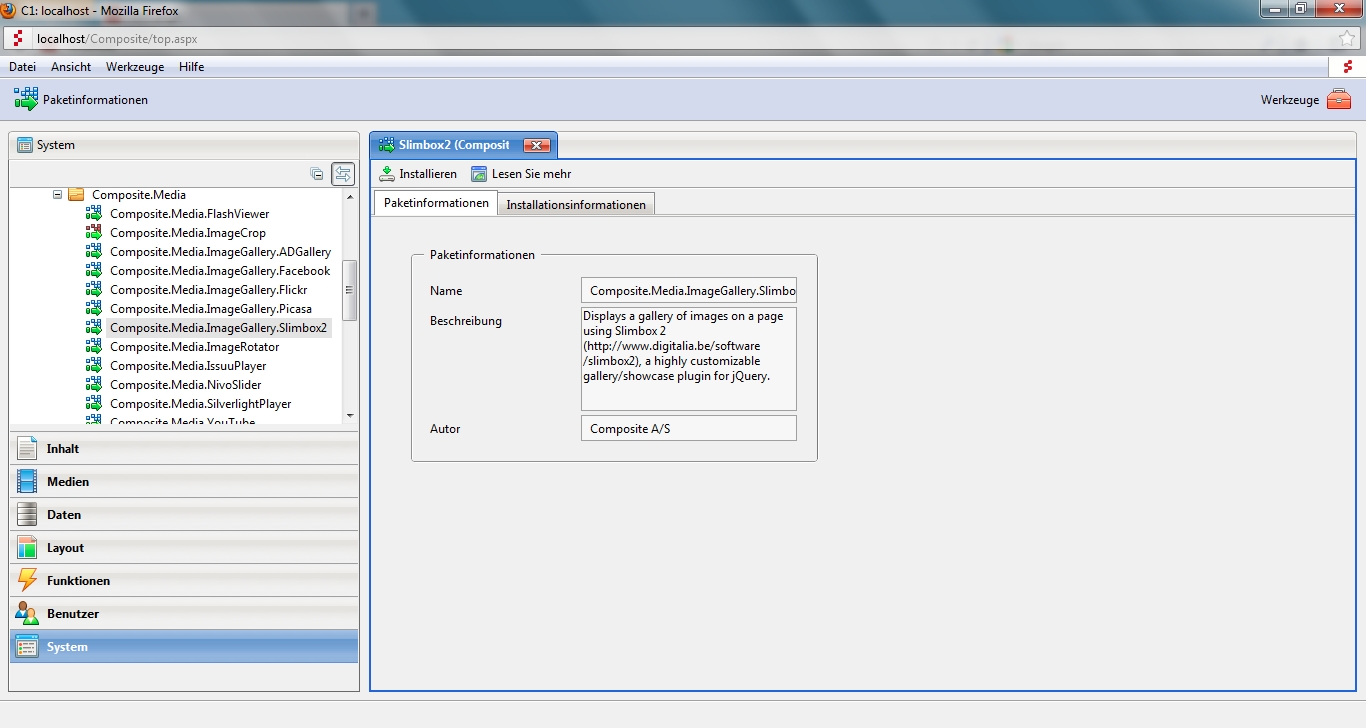
Task: Open the Layout section
Action: coord(65,548)
